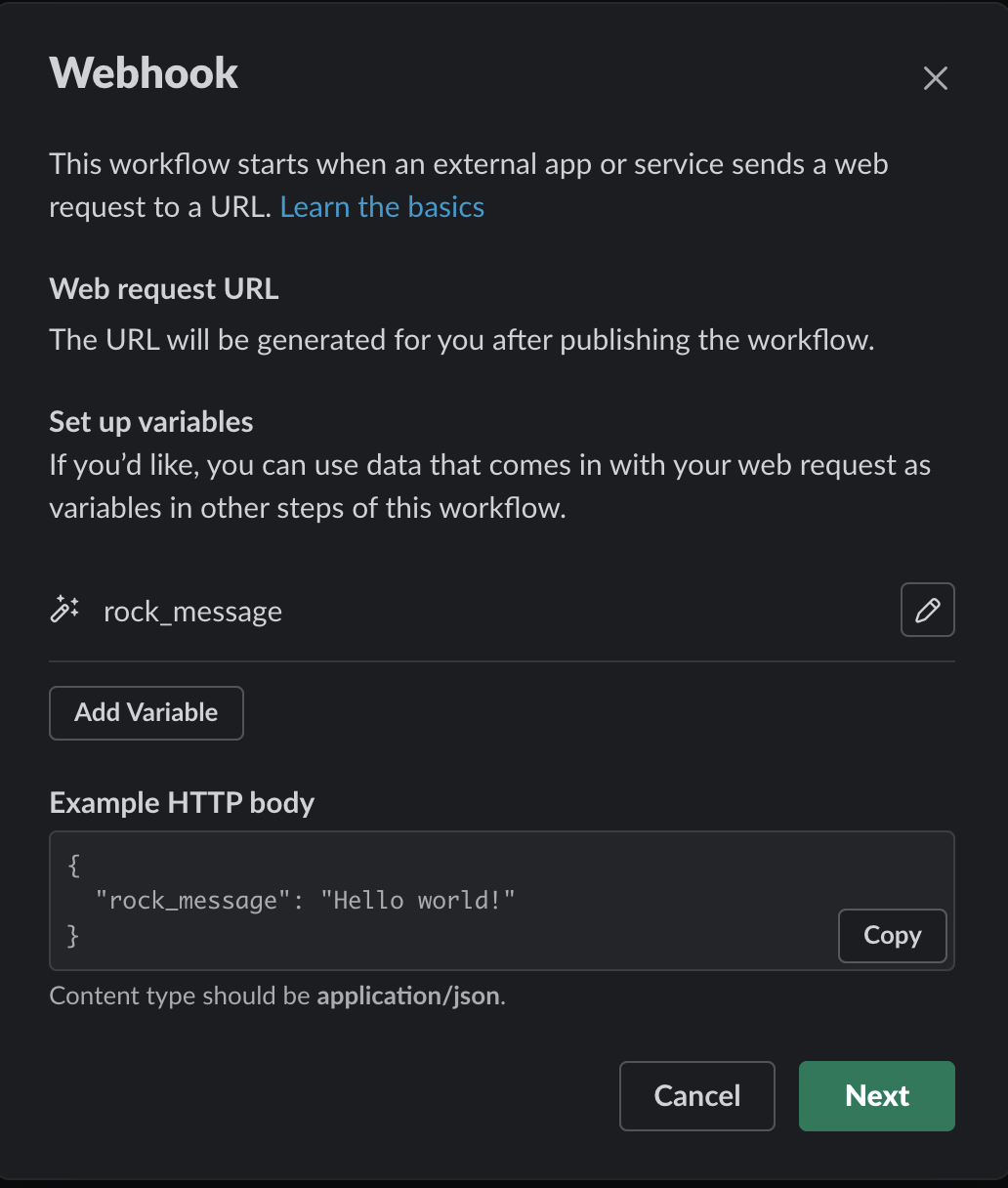The image size is (1008, 1188).
Task: Copy the example HTTP body
Action: coord(893,936)
